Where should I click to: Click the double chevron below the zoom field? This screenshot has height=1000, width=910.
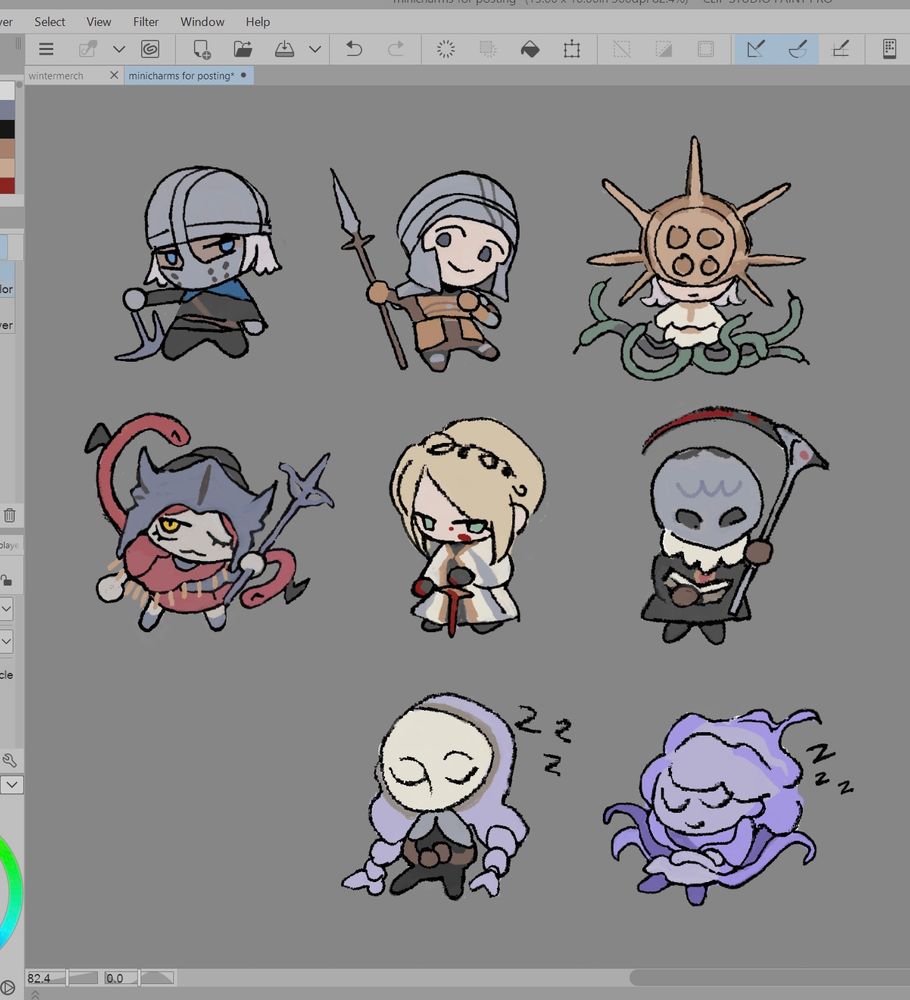click(35, 994)
